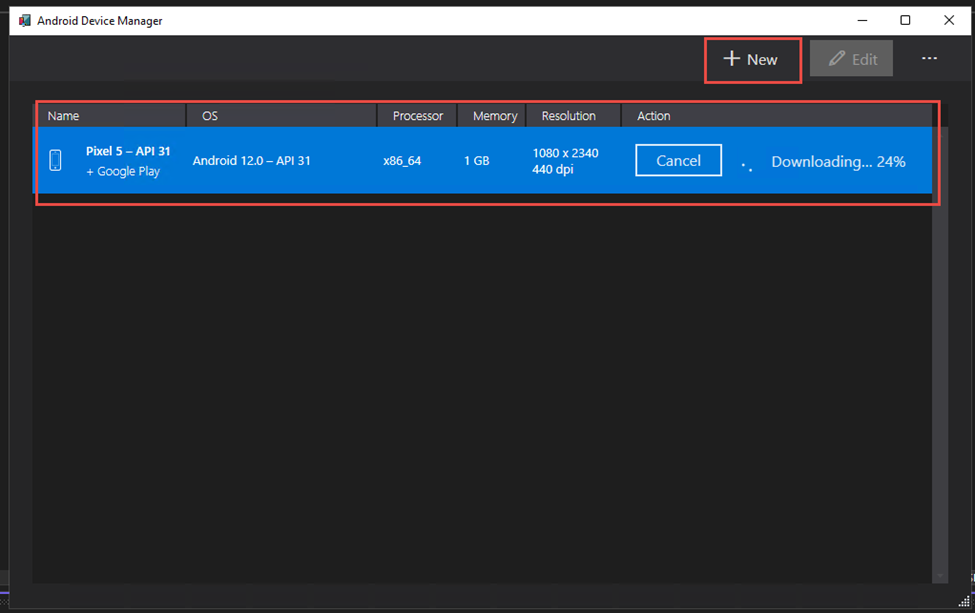Click the Resolution column header
Viewport: 975px width, 613px height.
(x=568, y=116)
